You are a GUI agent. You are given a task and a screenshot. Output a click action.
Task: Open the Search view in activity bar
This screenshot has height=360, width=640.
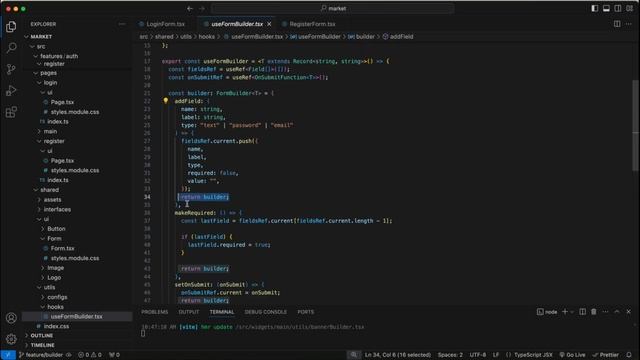[x=11, y=47]
